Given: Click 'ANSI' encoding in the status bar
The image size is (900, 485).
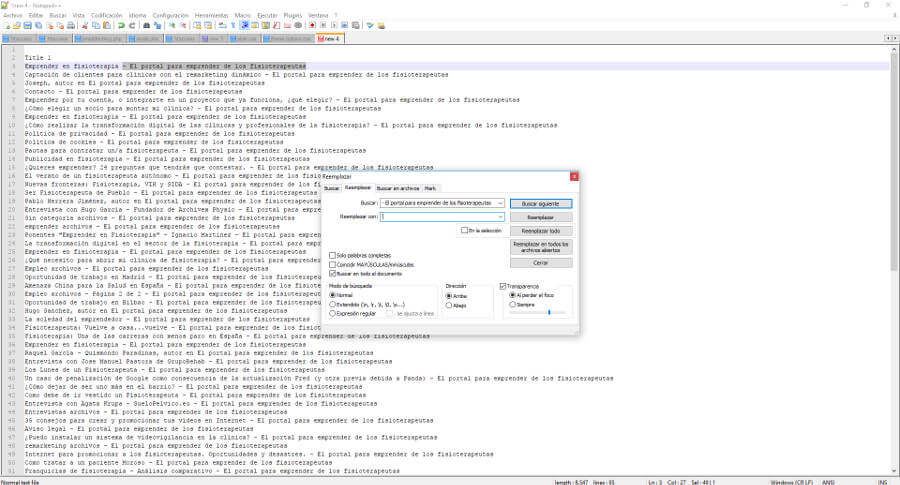Looking at the screenshot, I should click(x=828, y=482).
